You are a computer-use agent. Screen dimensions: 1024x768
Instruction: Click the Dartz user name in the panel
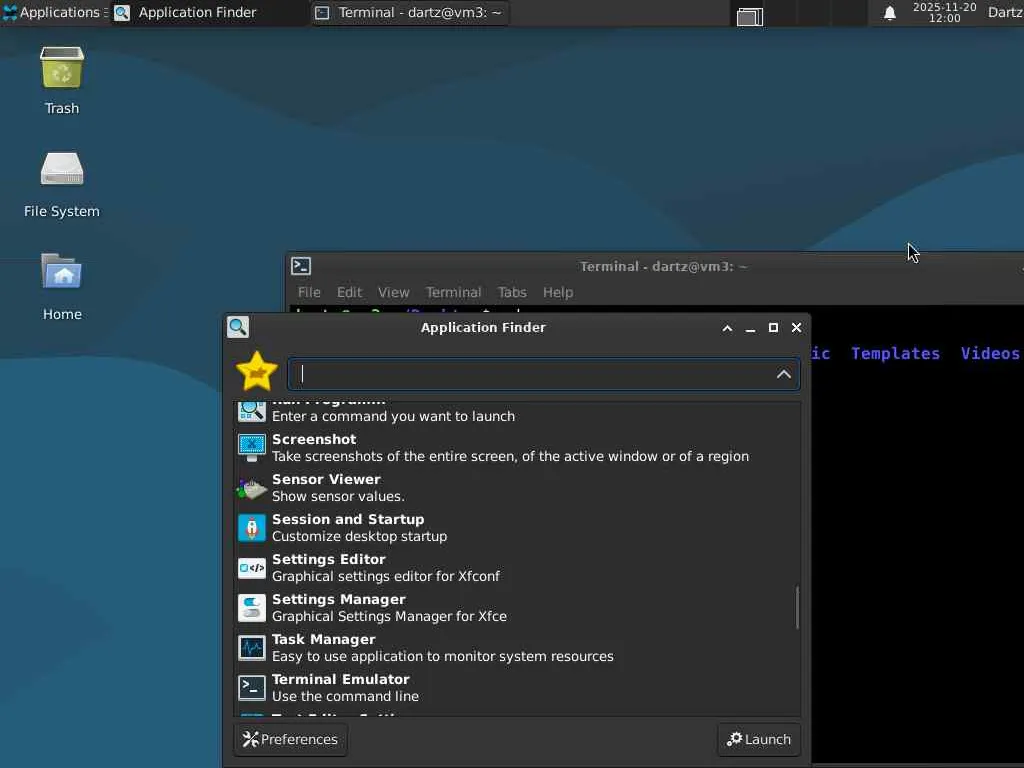tap(1005, 12)
